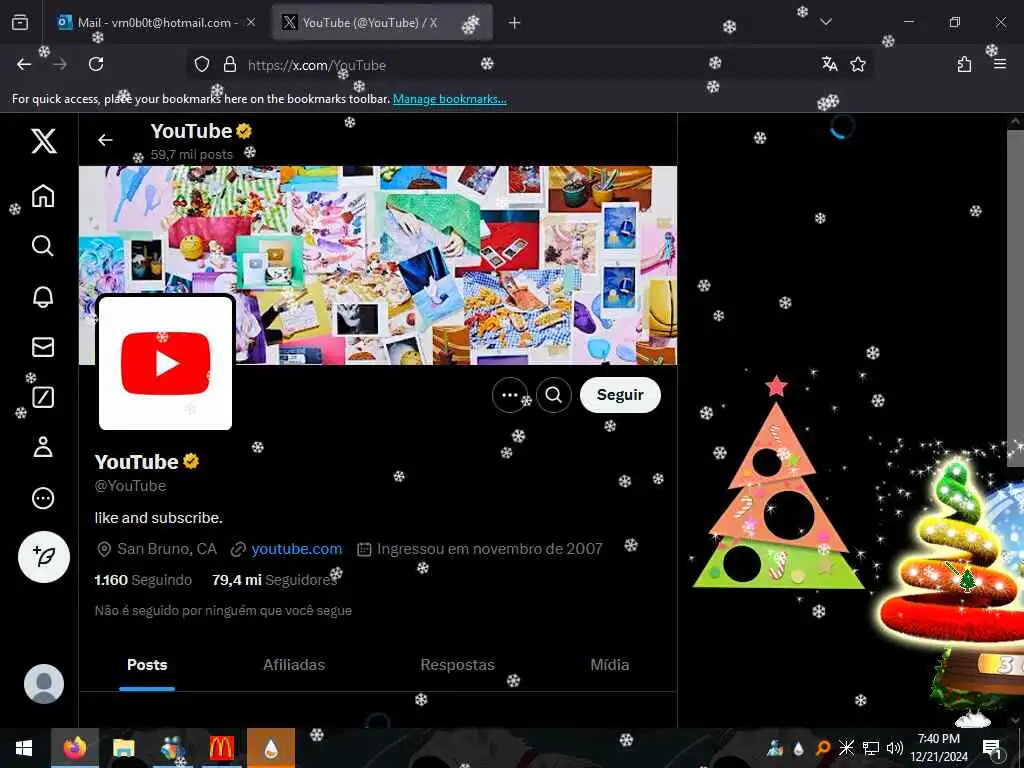Click the site padlock icon

pos(230,65)
